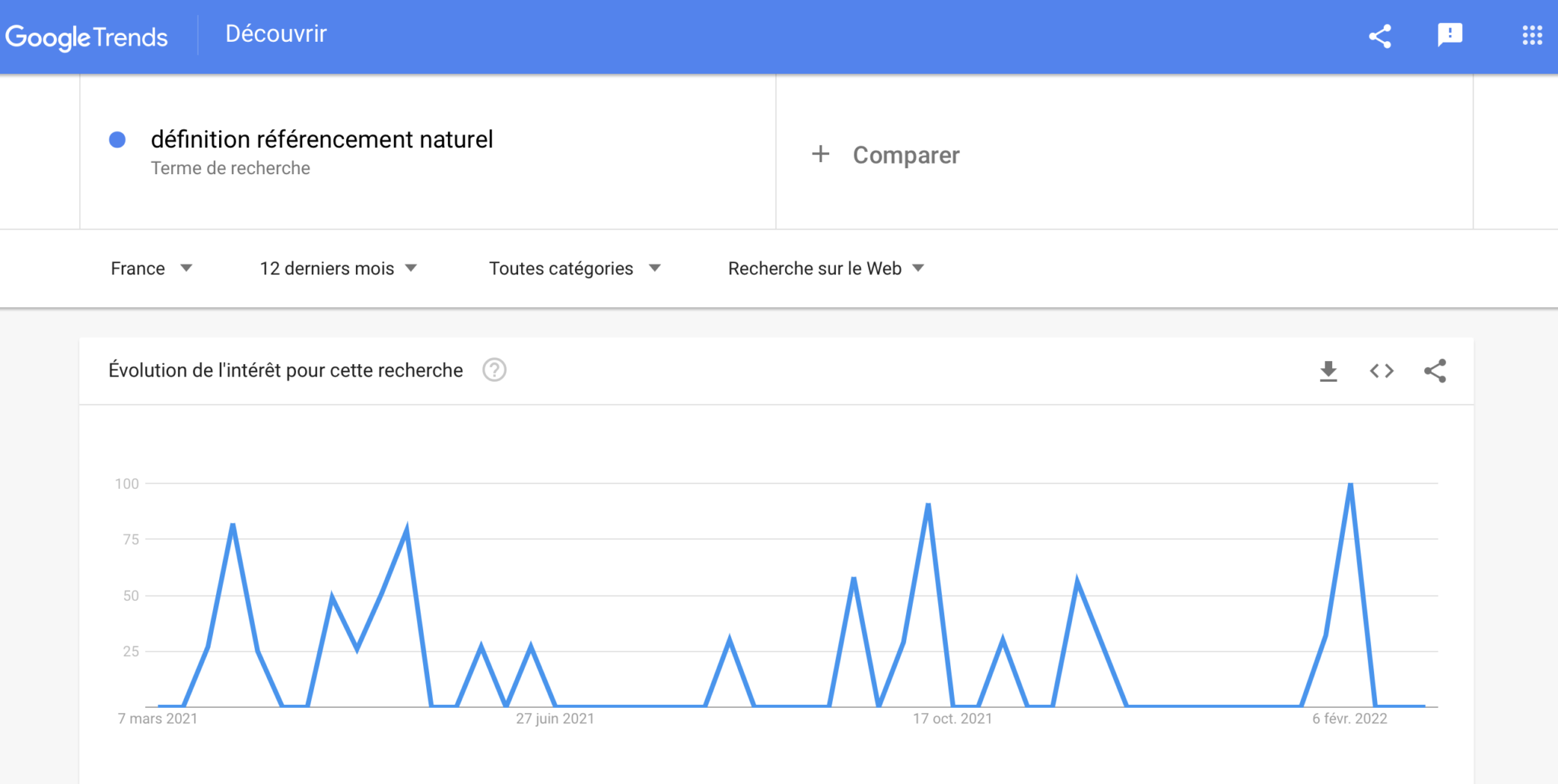1558x784 pixels.
Task: Click the header share icon
Action: pos(1380,36)
